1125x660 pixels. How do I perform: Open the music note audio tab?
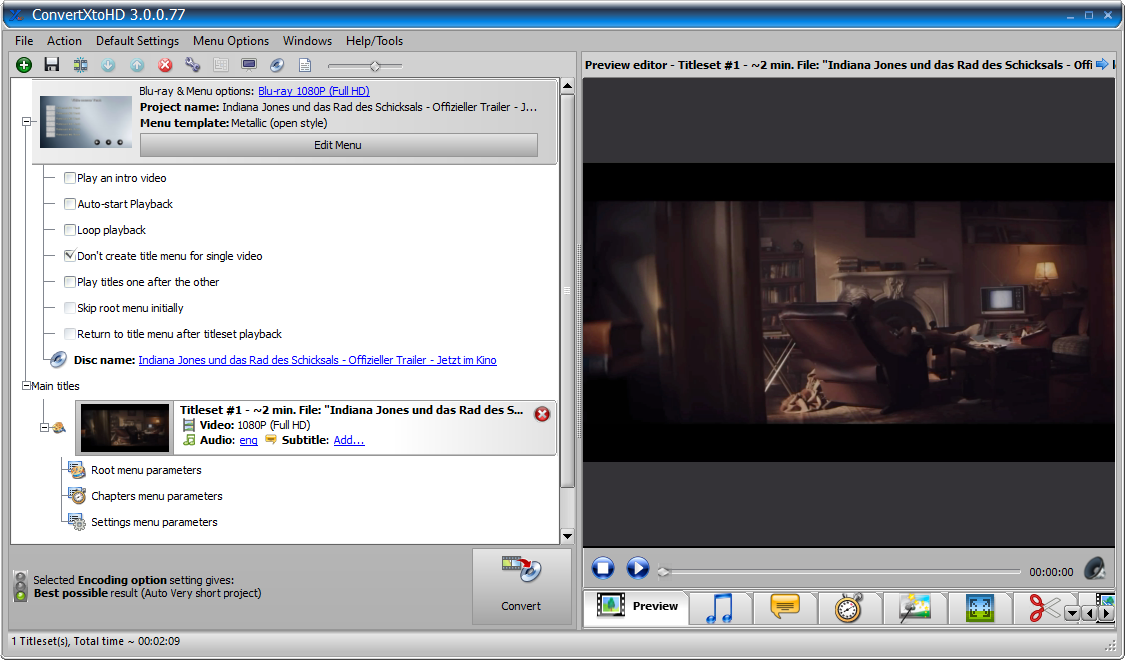[720, 608]
